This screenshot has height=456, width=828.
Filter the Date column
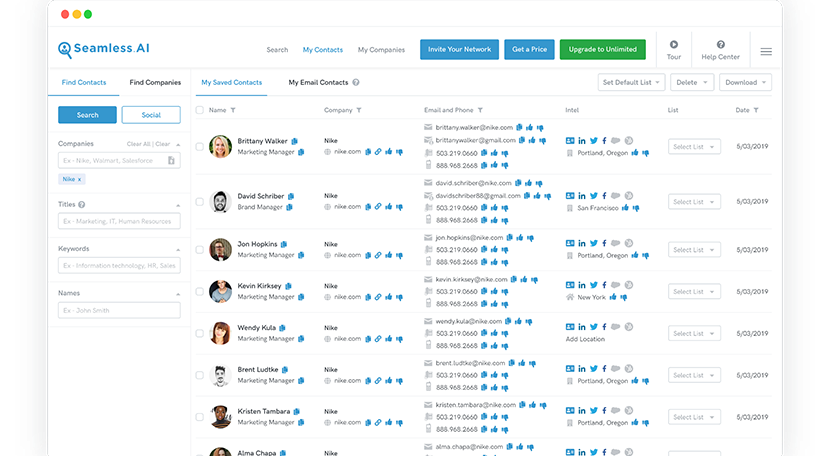(x=756, y=110)
